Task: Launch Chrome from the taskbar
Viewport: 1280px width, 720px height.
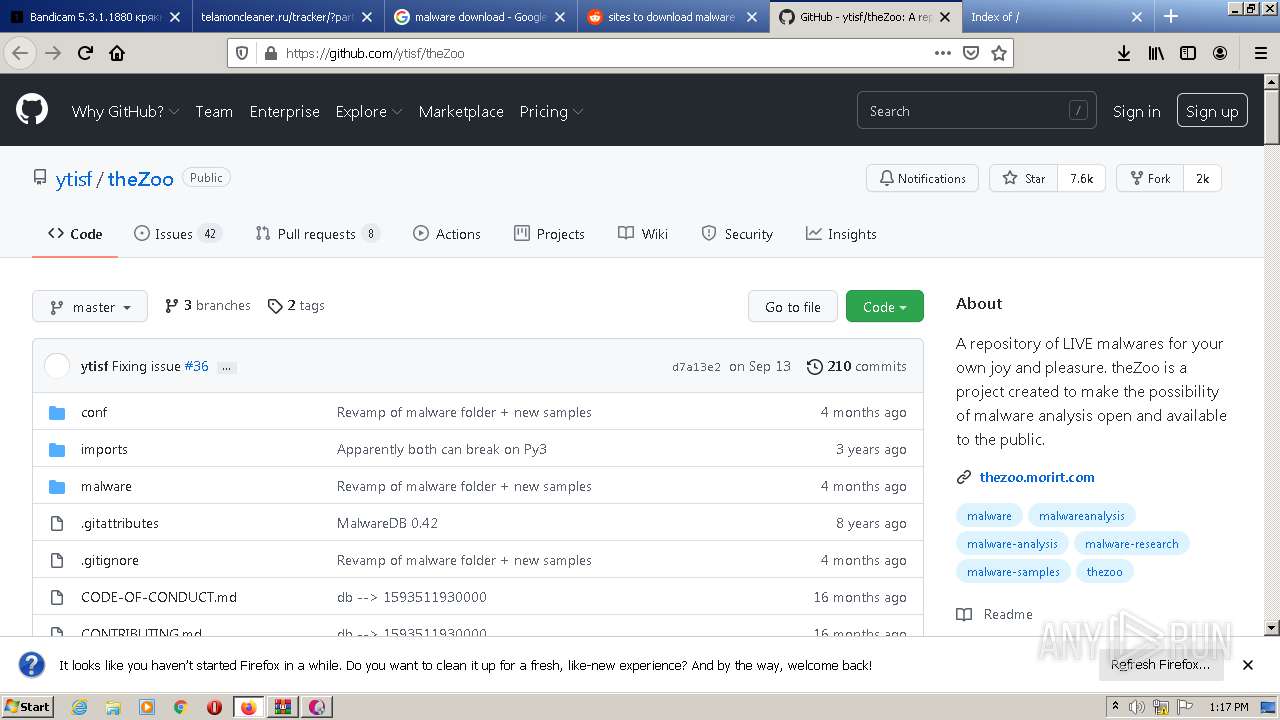Action: (180, 707)
